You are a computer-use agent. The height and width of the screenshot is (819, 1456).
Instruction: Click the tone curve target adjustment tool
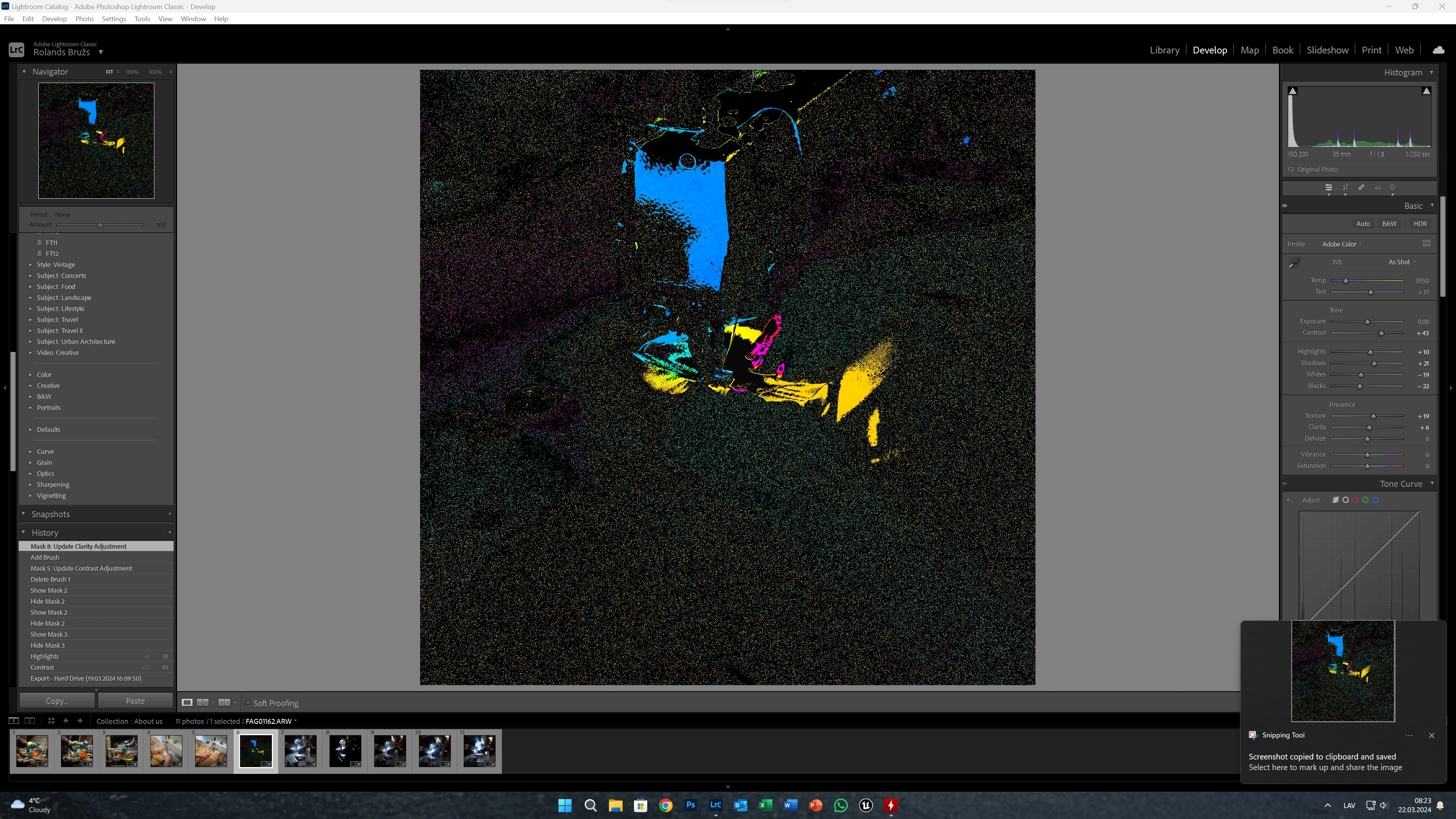(x=1288, y=500)
